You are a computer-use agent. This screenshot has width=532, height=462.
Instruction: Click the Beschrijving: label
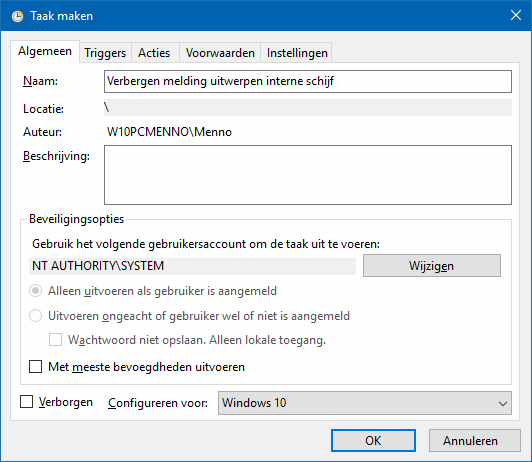point(56,156)
